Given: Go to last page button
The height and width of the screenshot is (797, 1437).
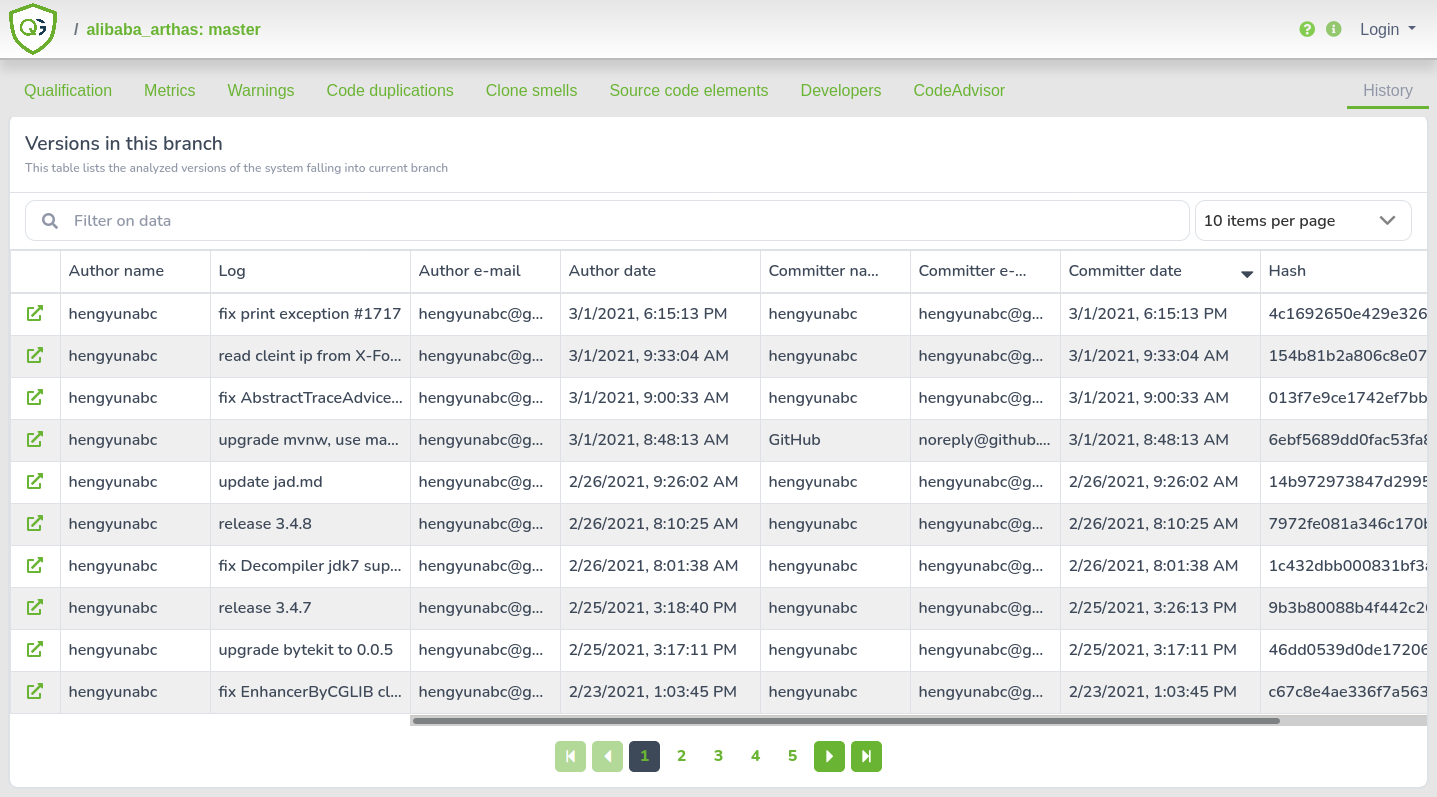Looking at the screenshot, I should (x=866, y=756).
